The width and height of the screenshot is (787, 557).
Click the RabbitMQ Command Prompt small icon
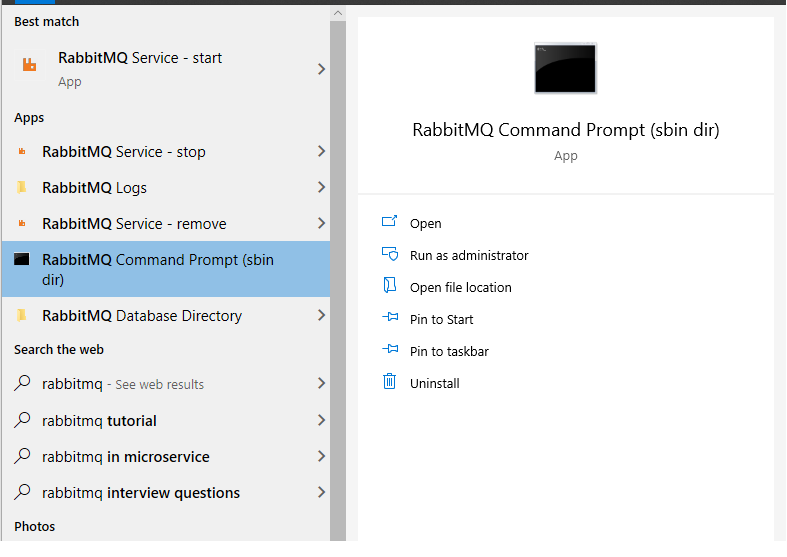[x=22, y=259]
